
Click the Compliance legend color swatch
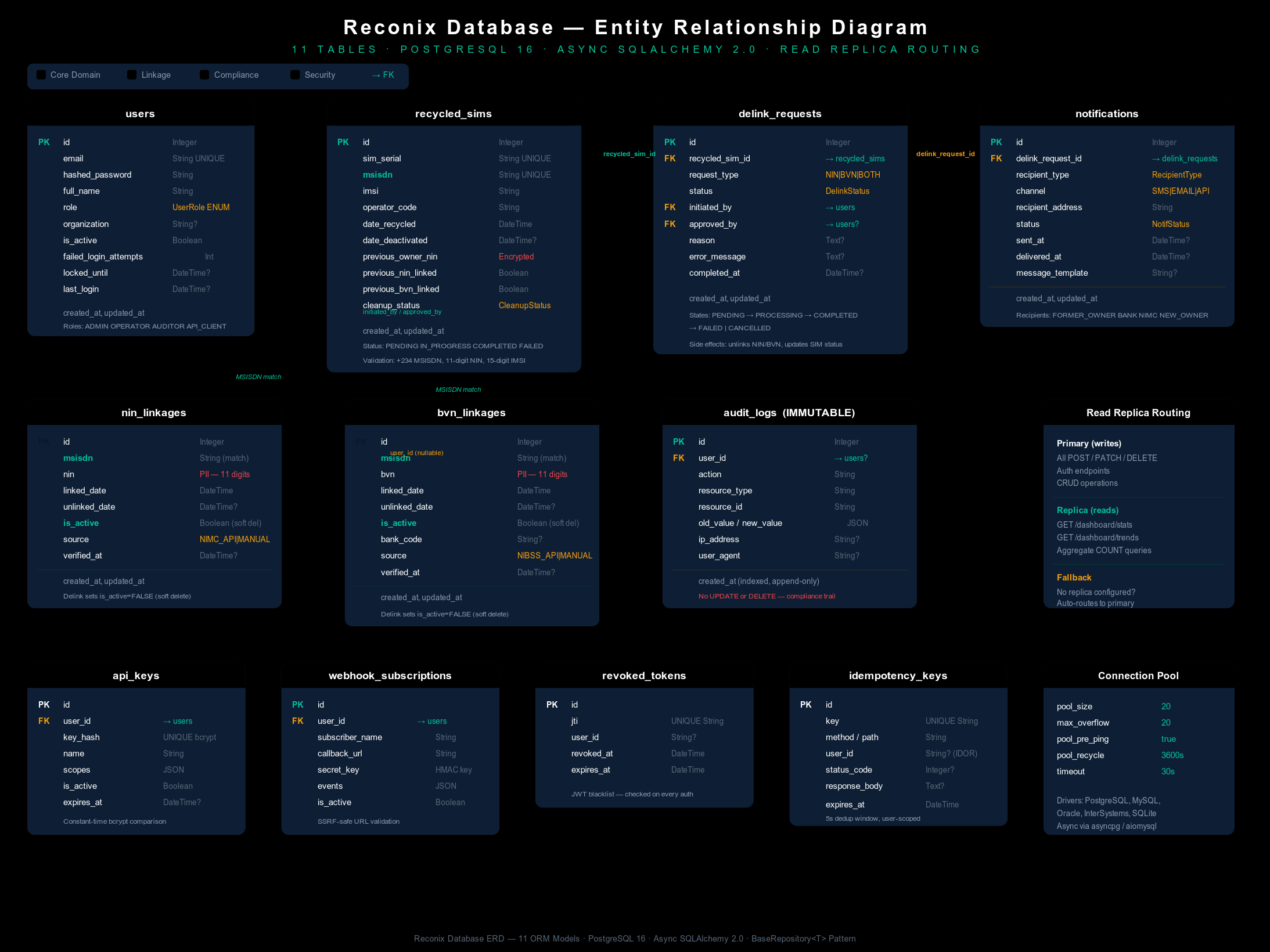204,74
